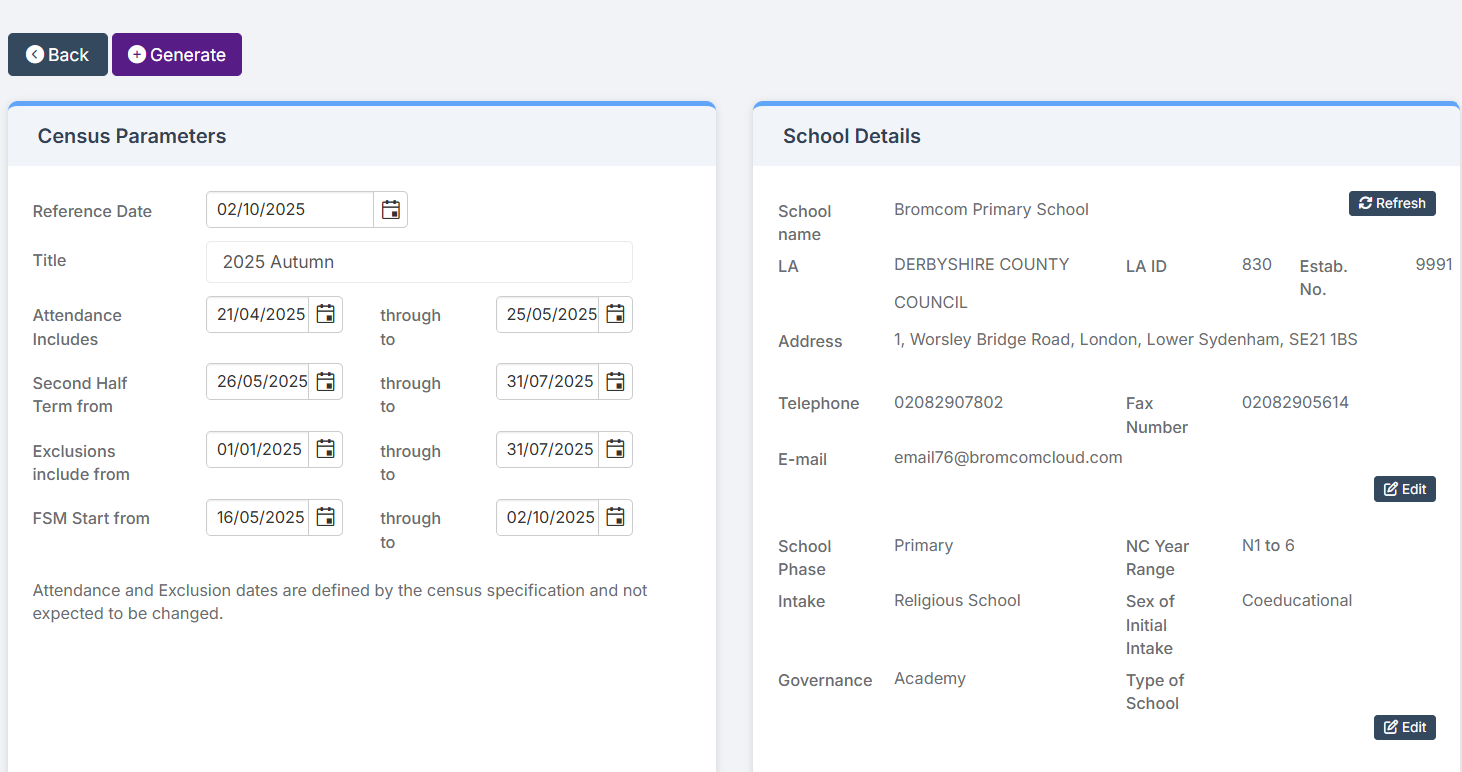Click the Title field containing 2025 Autumn
The image size is (1462, 772).
click(x=419, y=262)
